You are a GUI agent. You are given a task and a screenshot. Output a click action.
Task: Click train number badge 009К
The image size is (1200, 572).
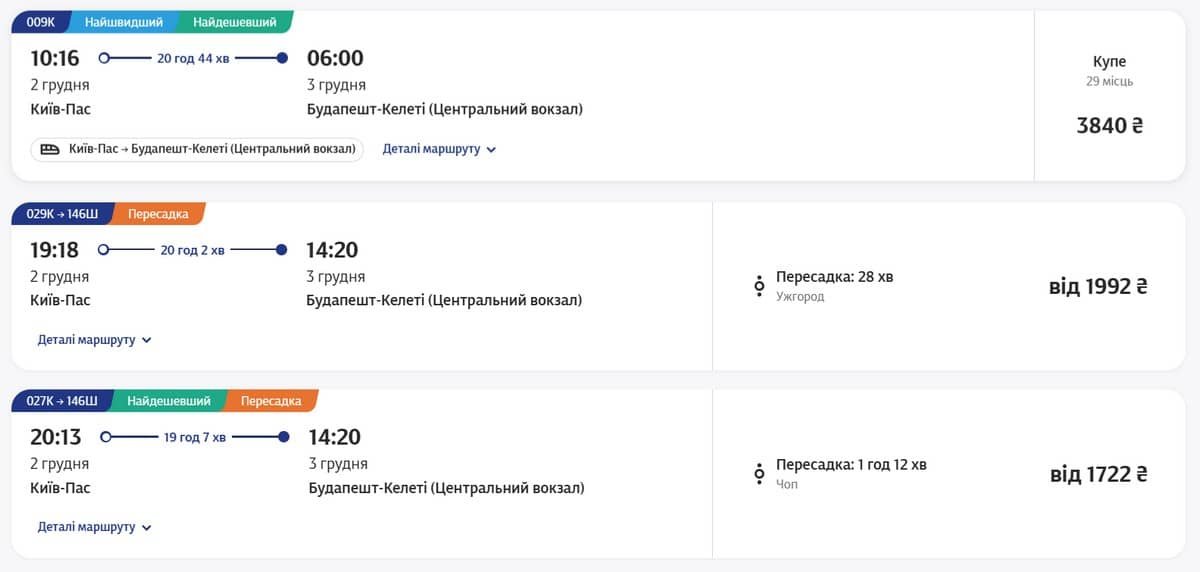(x=40, y=22)
